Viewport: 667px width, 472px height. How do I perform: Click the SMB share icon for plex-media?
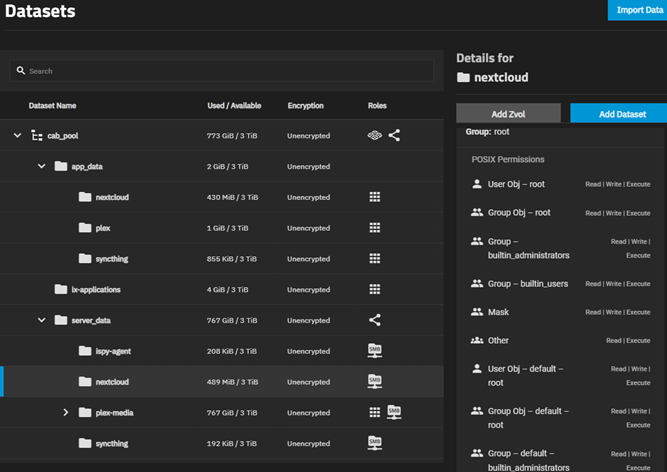point(394,412)
